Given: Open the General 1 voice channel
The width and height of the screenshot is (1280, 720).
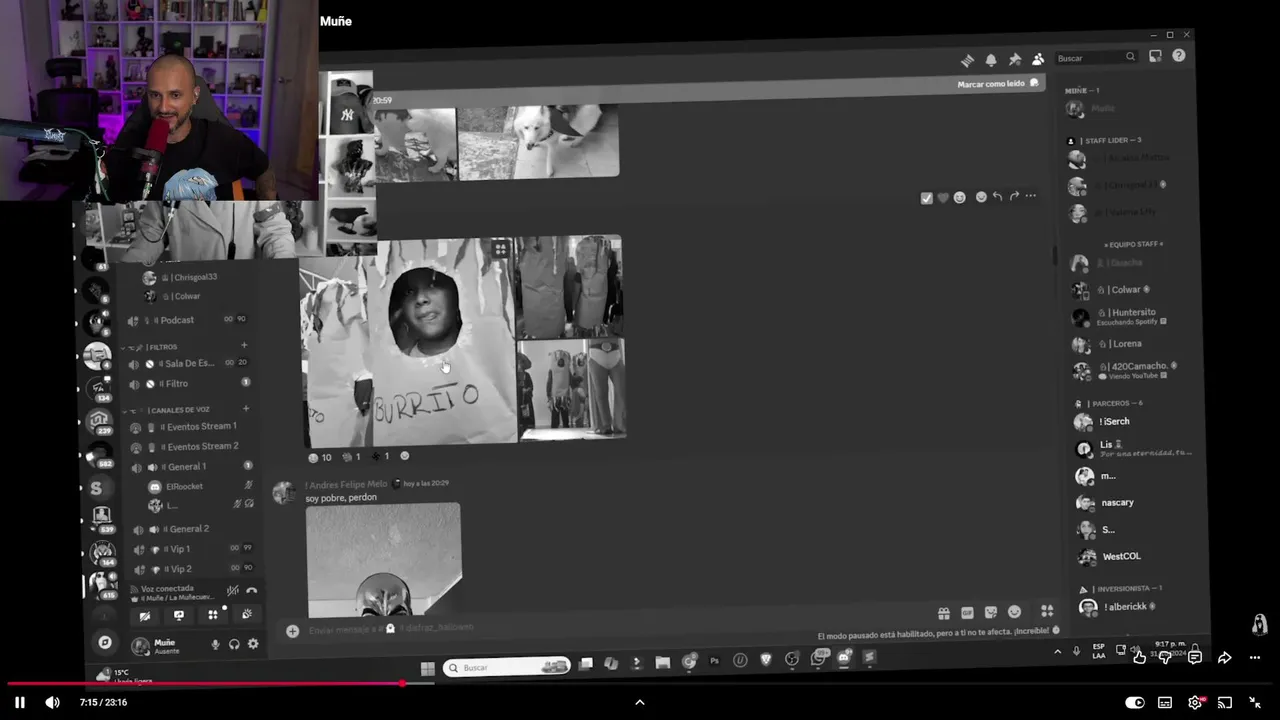Looking at the screenshot, I should pyautogui.click(x=191, y=467).
